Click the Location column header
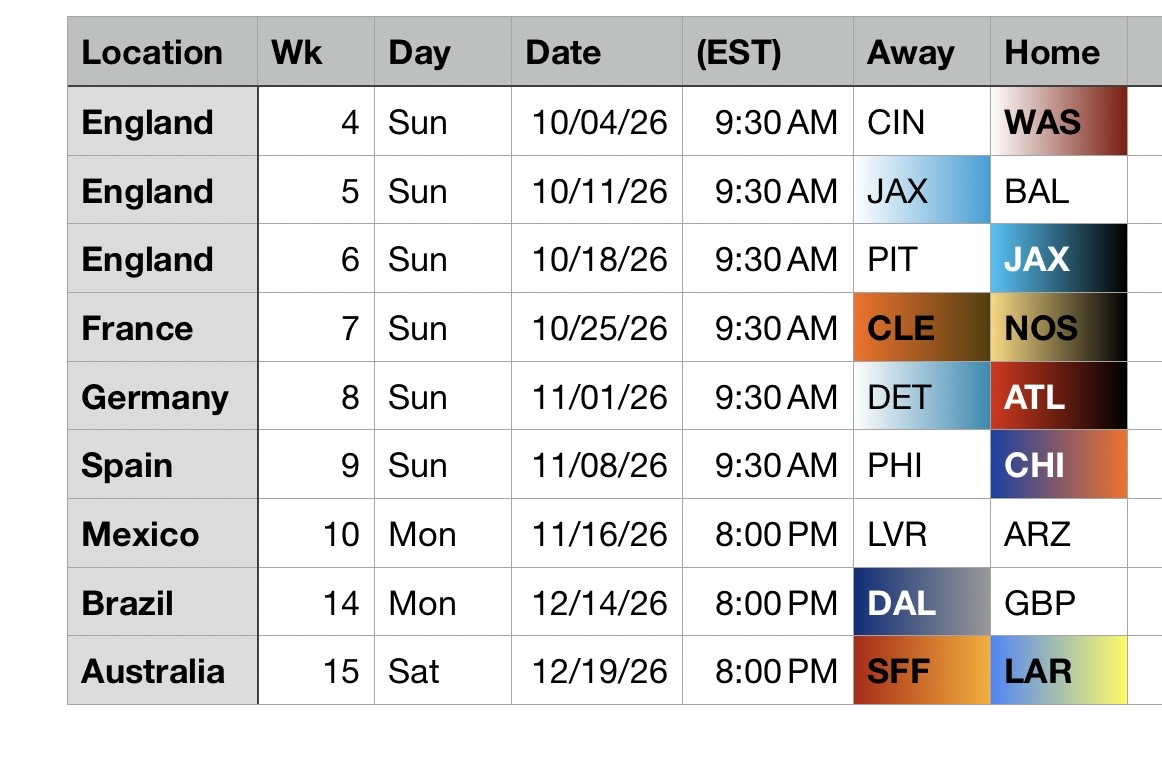Viewport: 1162px width, 759px height. pyautogui.click(x=152, y=52)
